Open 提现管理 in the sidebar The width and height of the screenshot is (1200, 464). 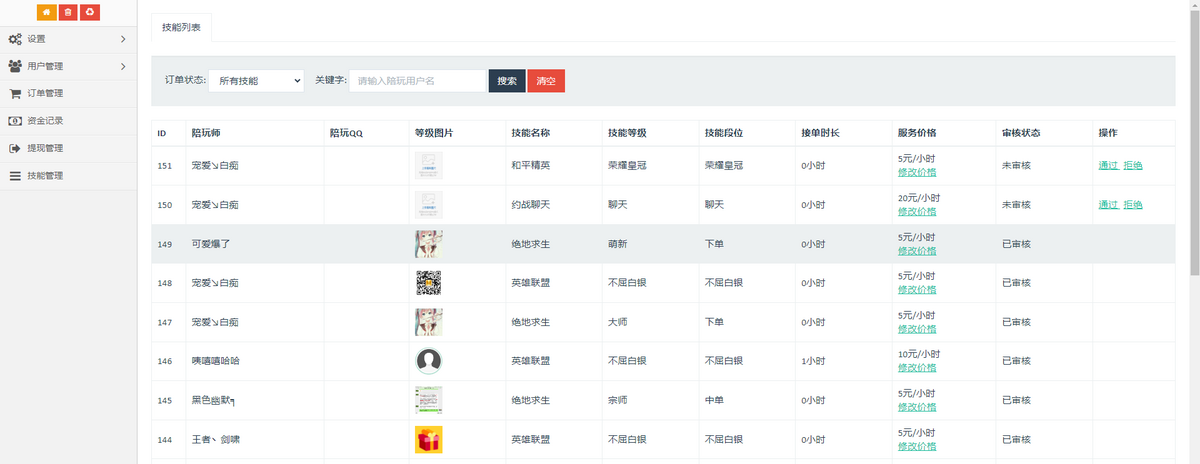coord(44,148)
